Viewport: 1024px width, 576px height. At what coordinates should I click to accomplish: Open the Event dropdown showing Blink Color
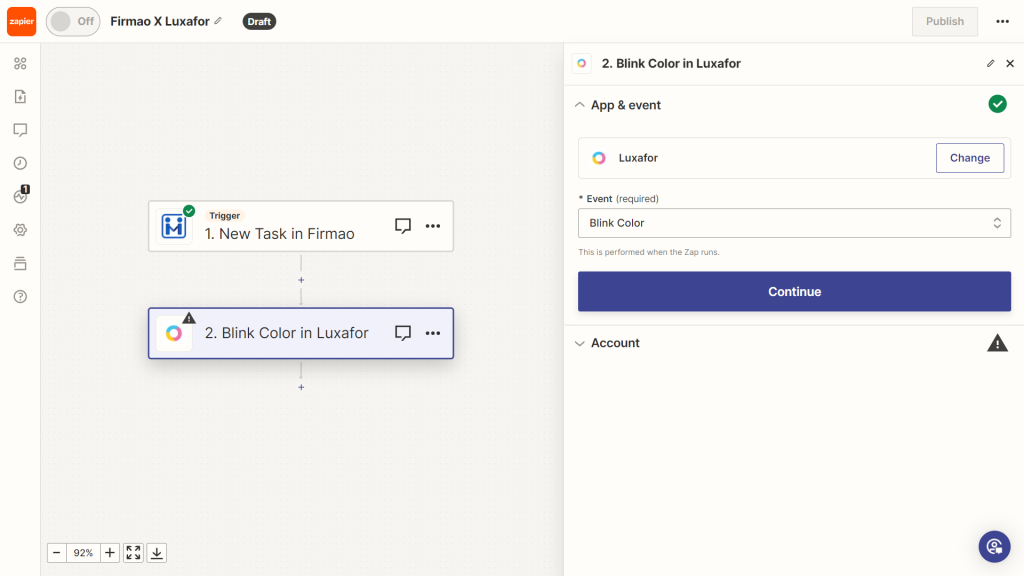click(x=794, y=223)
